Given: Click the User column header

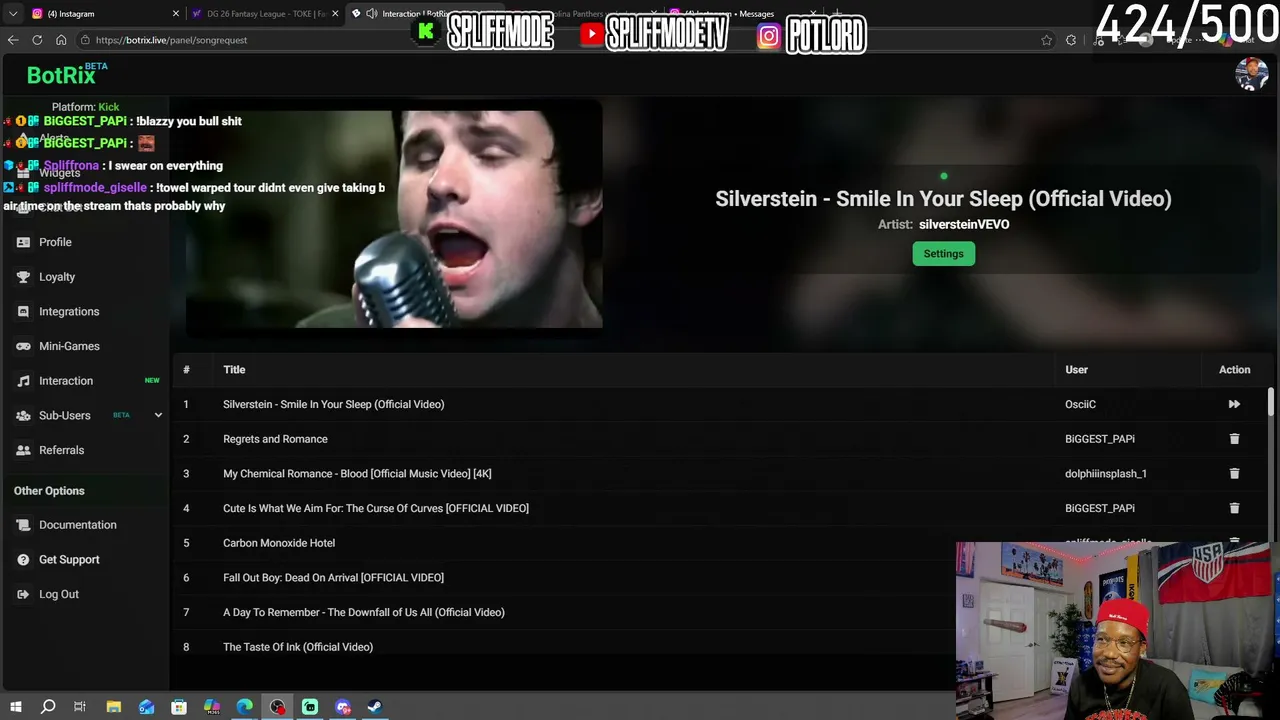Looking at the screenshot, I should (x=1076, y=370).
